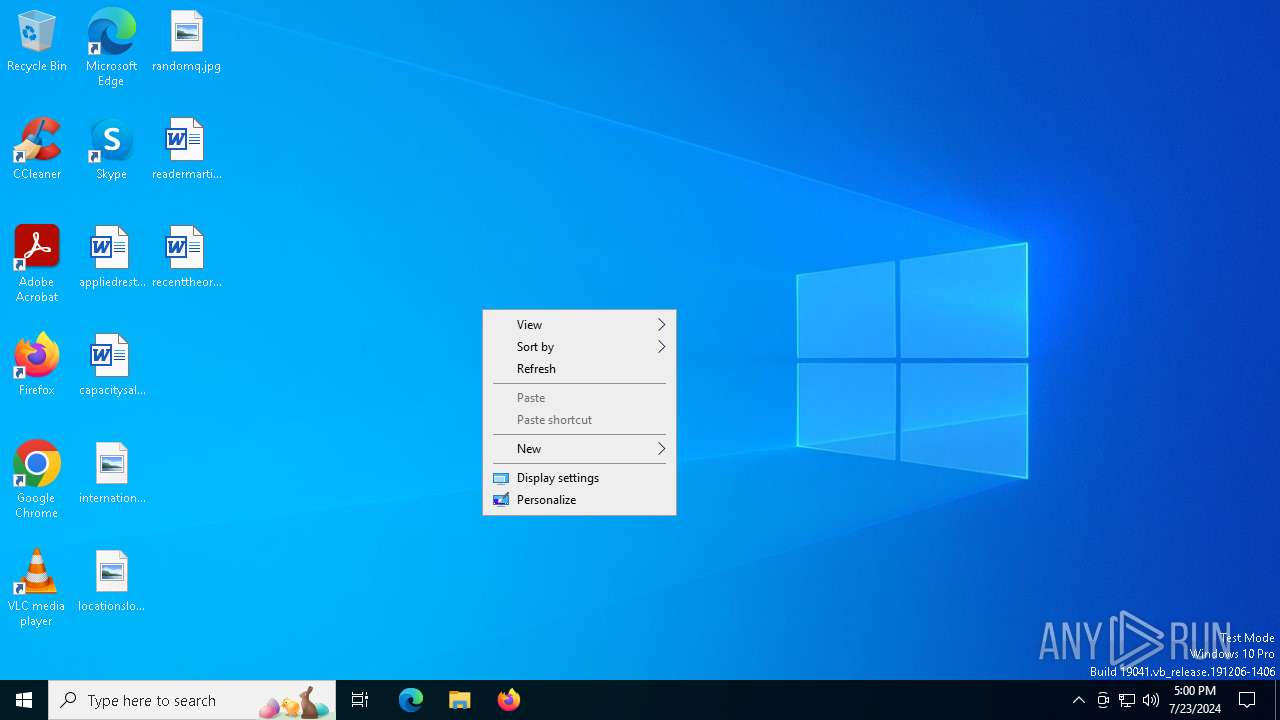Open Display settings from the context menu
Screen dimensions: 1280x720
[579, 478]
